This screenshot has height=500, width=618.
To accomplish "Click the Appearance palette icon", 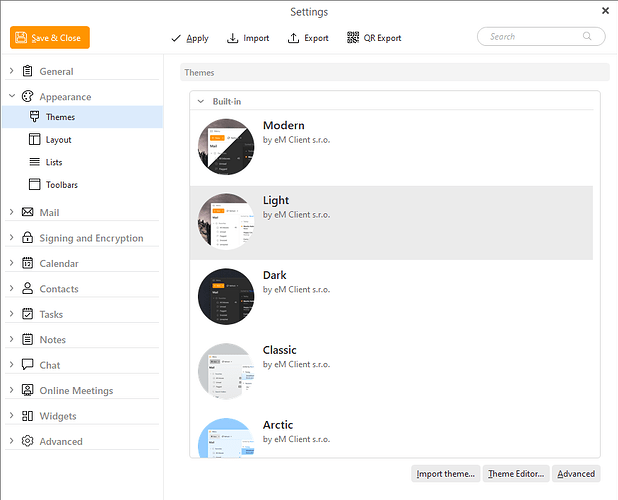I will click(28, 96).
